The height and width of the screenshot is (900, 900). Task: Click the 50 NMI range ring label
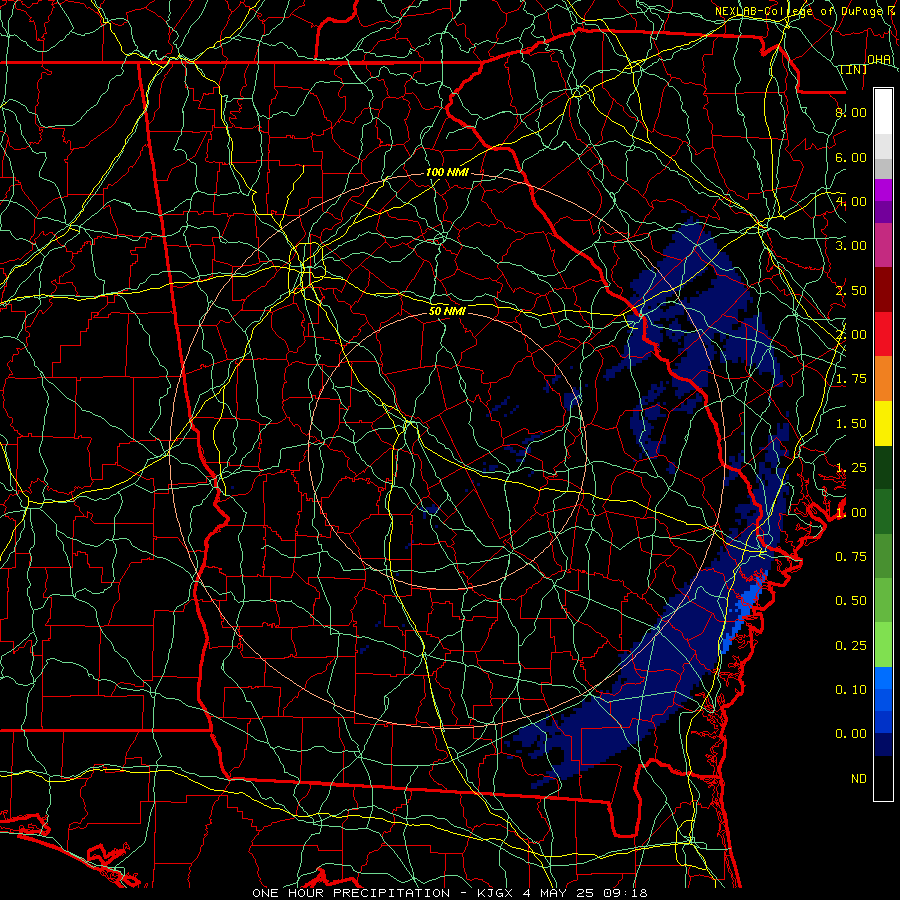[x=447, y=311]
